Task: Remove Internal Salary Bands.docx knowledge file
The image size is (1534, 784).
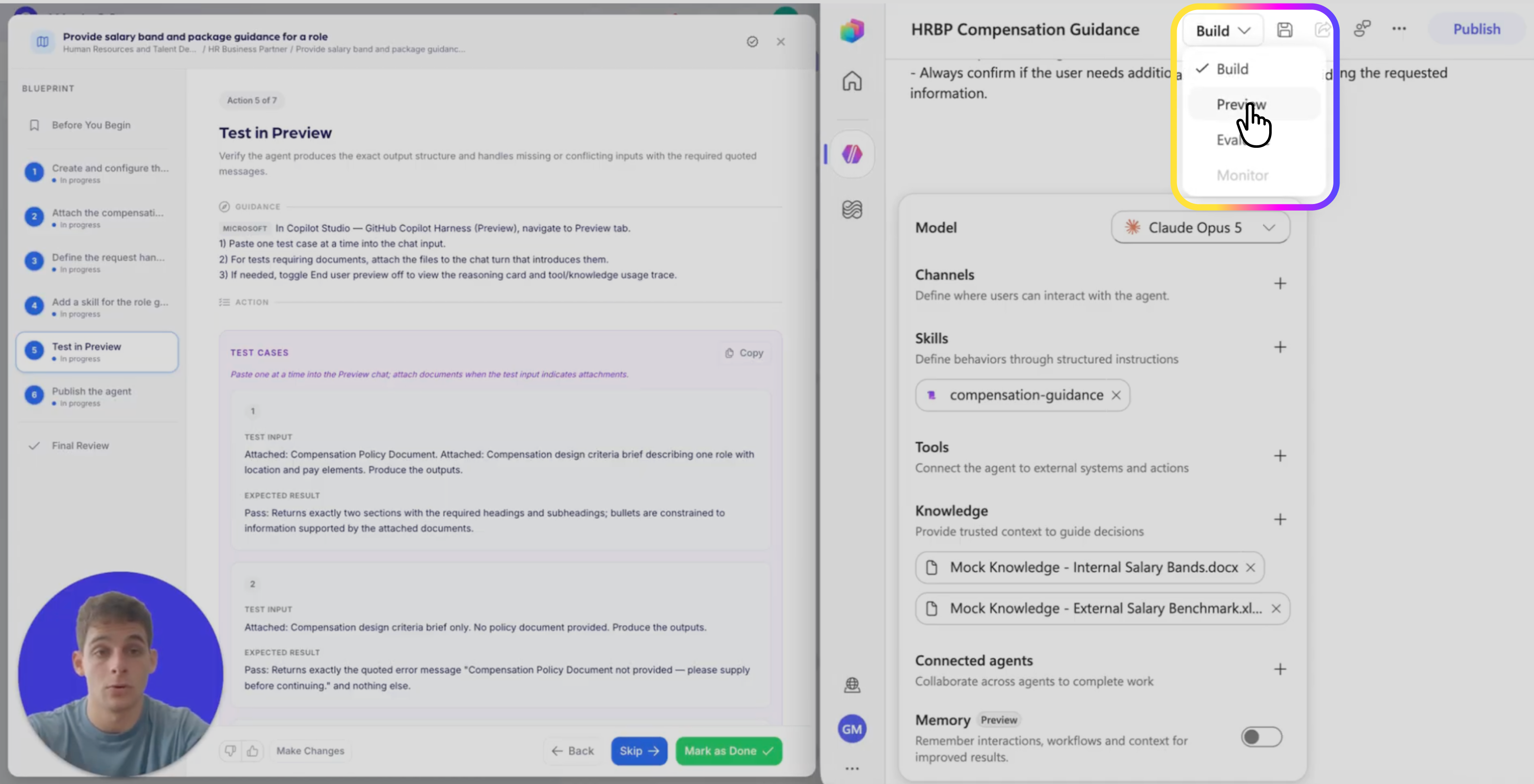Action: (x=1251, y=568)
